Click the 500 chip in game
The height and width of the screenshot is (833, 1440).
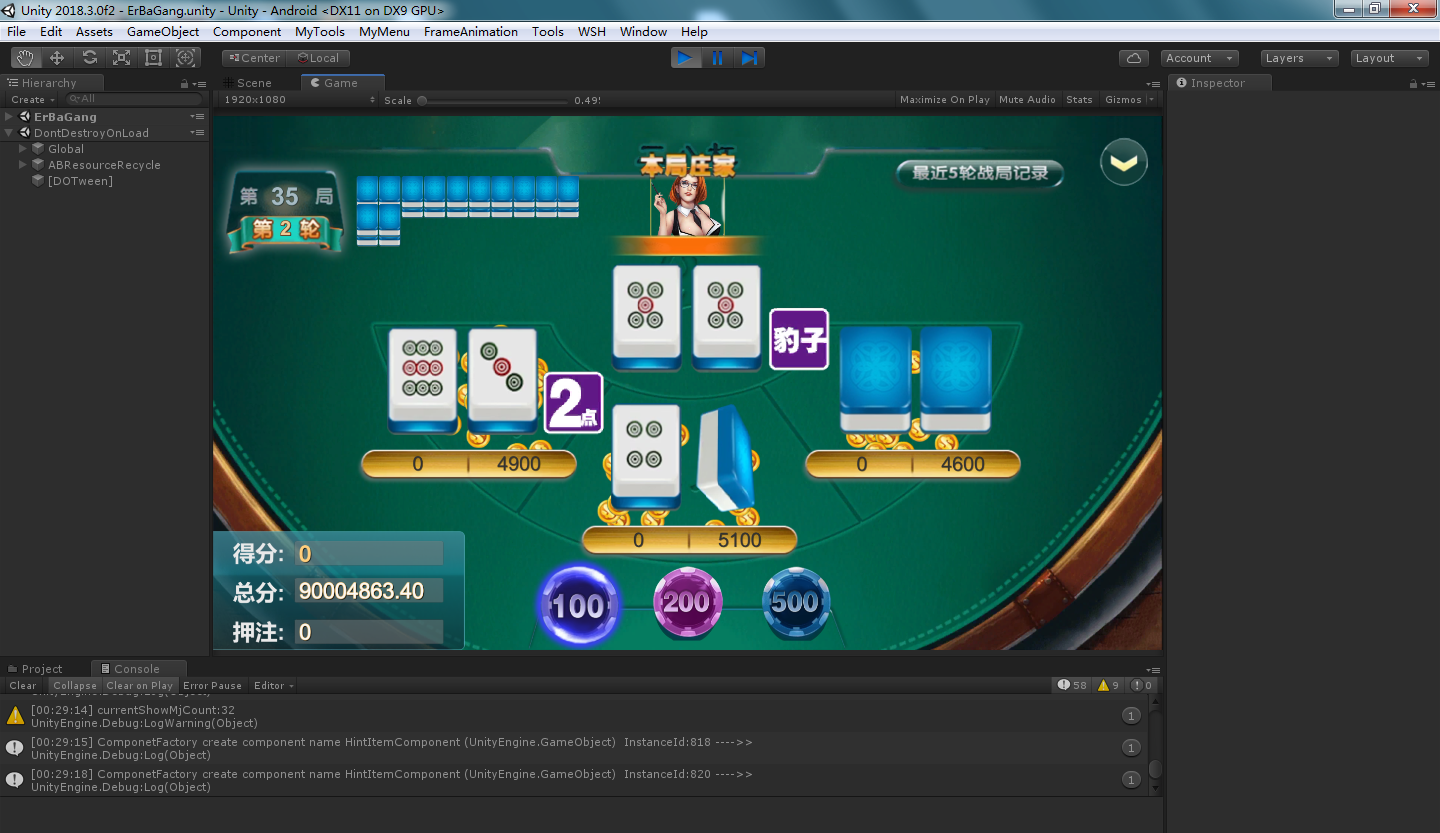click(x=796, y=602)
